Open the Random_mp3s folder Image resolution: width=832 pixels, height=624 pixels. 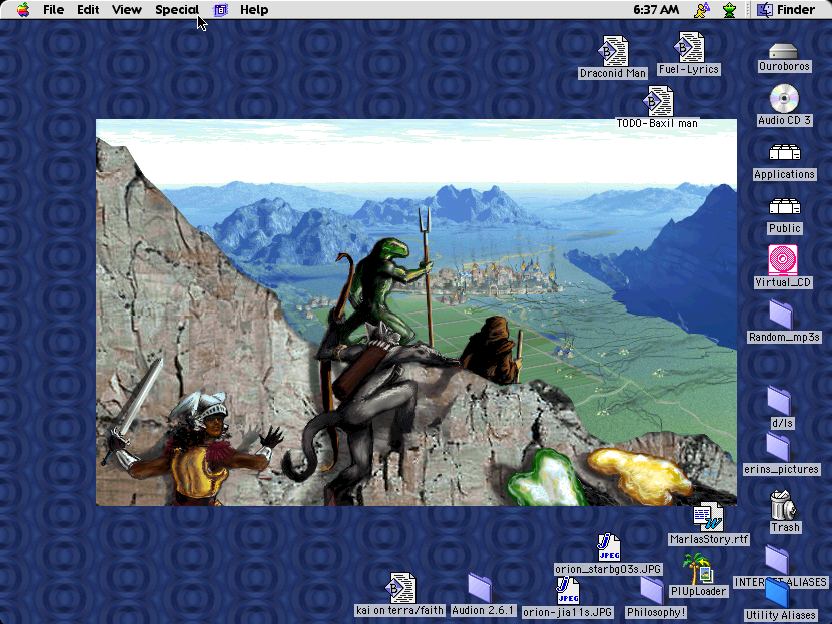click(783, 315)
